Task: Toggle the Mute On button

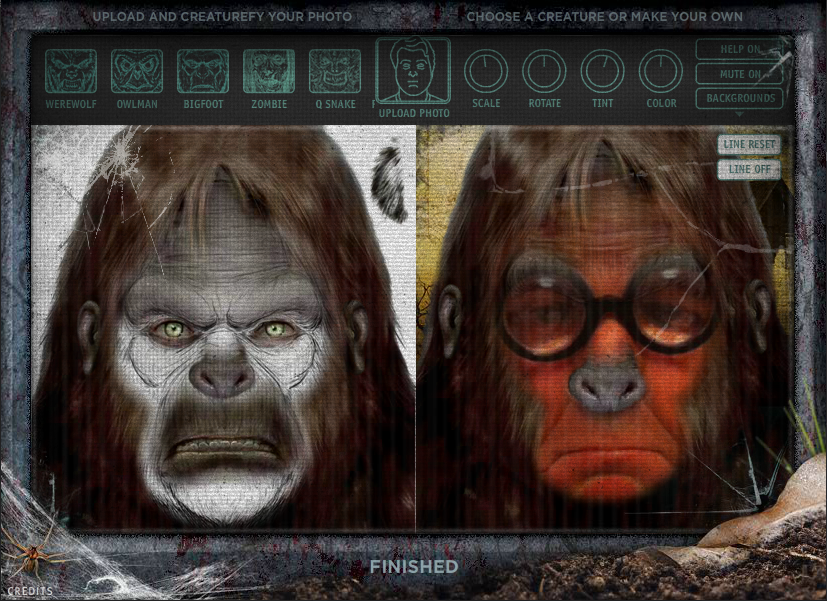Action: pyautogui.click(x=739, y=74)
